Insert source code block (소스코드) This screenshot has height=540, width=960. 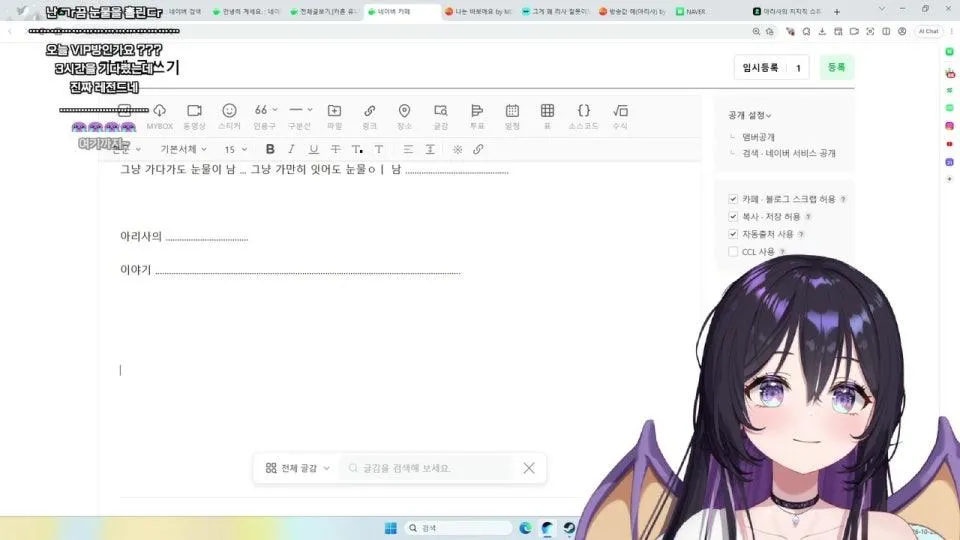click(583, 116)
